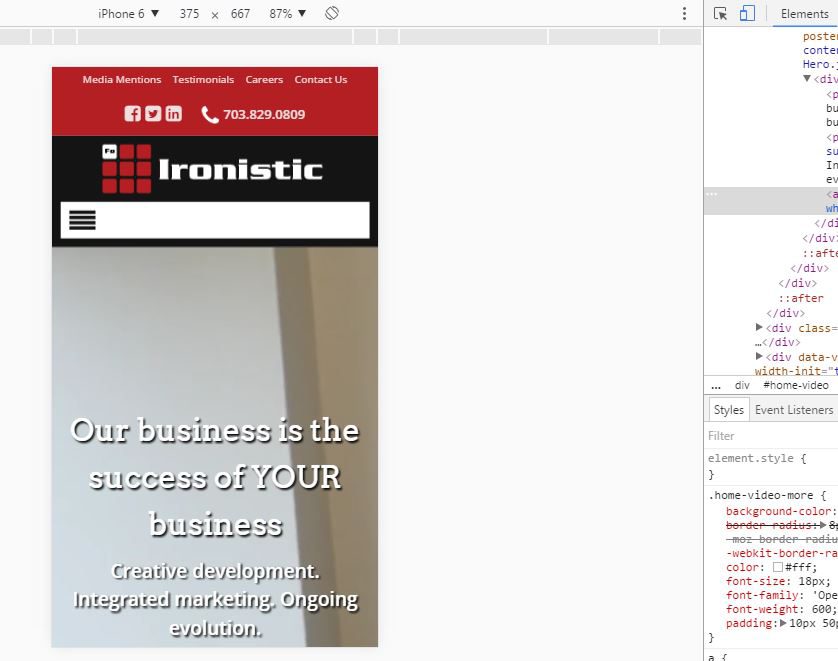The image size is (838, 661).
Task: Open the iPhone 6 device dropdown
Action: (x=128, y=14)
